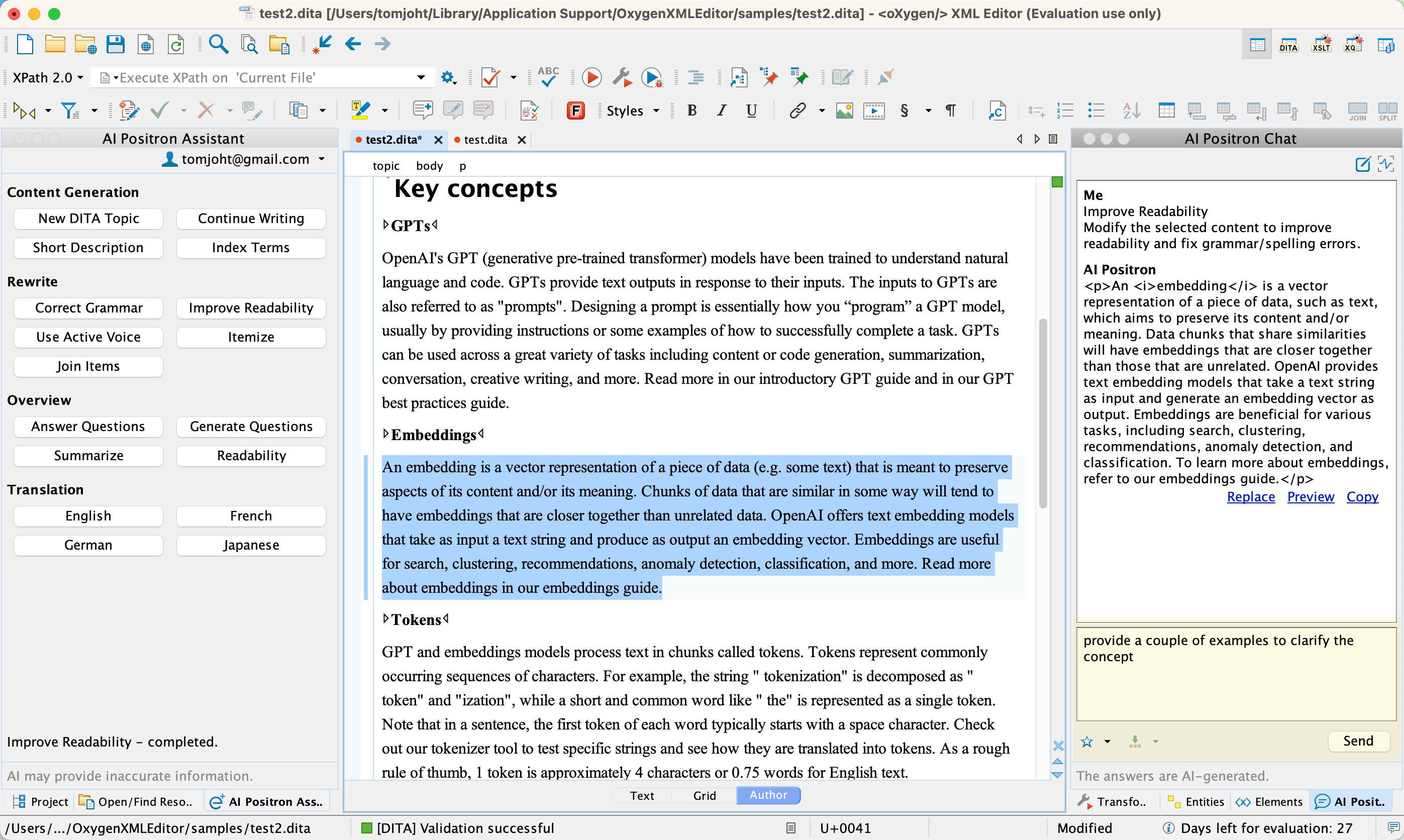
Task: Click the Preview link in chat
Action: [x=1311, y=496]
